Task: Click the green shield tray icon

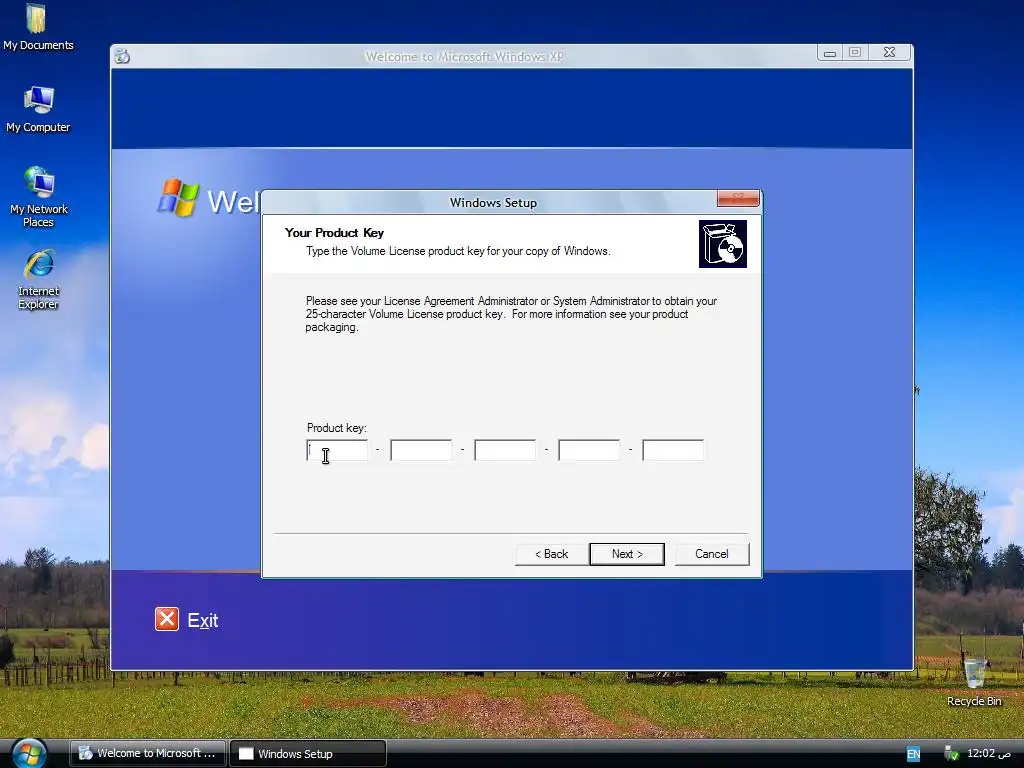Action: click(951, 754)
